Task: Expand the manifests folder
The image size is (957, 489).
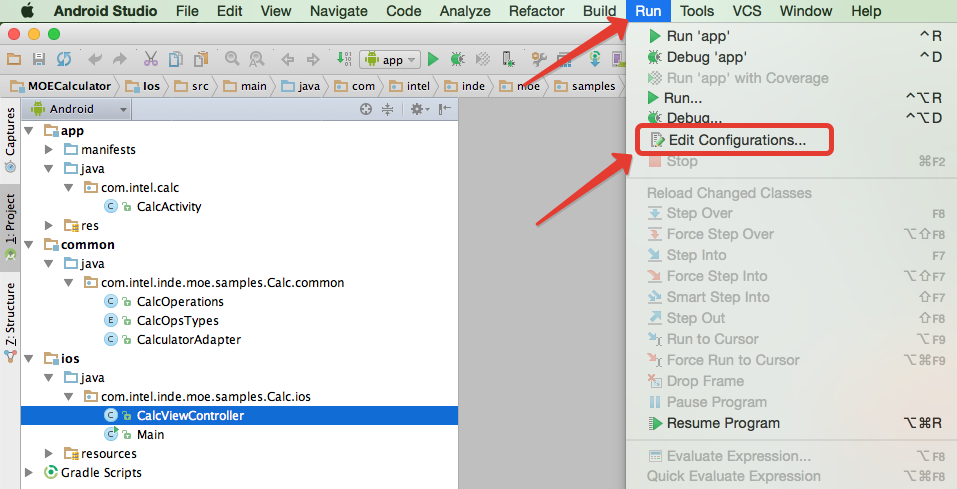Action: coord(49,150)
